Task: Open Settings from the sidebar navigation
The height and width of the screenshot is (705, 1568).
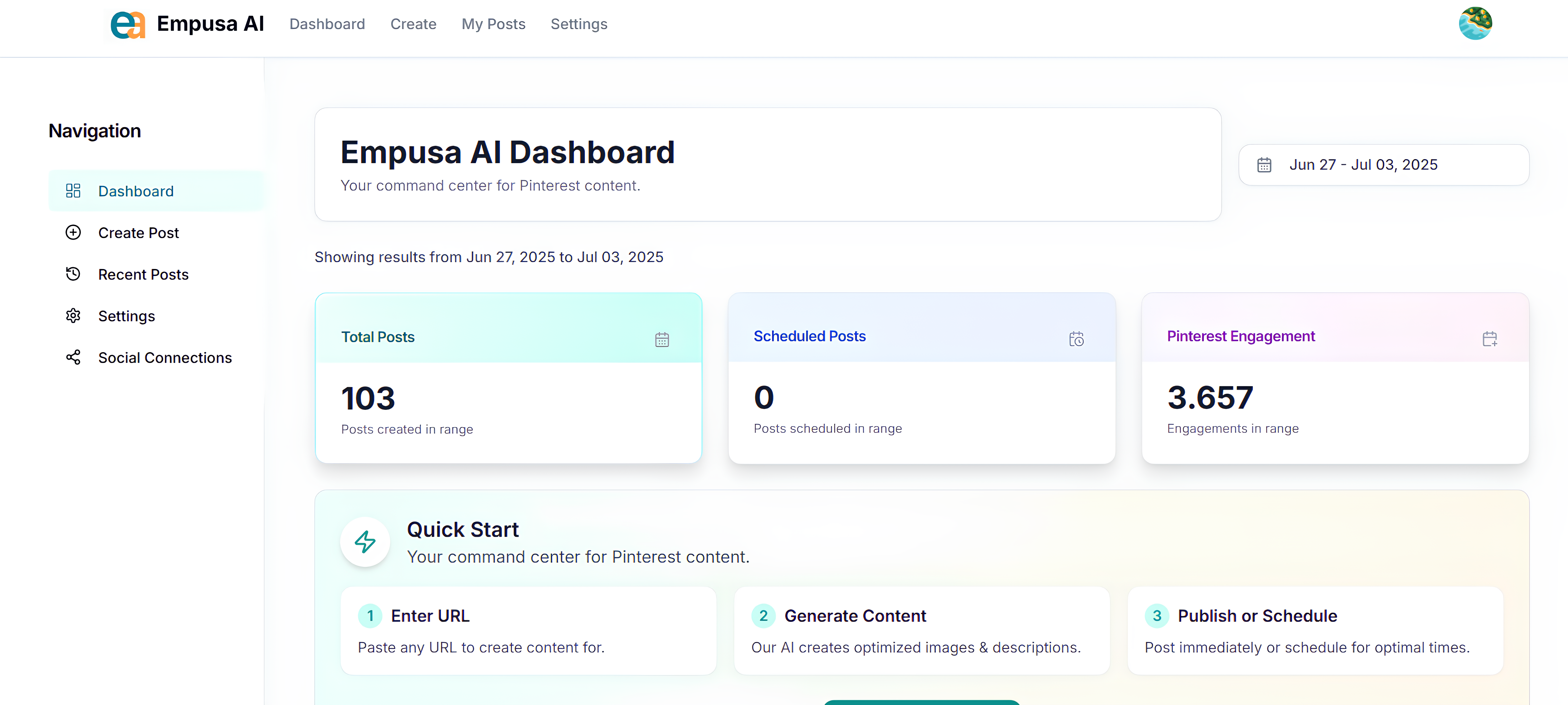Action: (156, 316)
